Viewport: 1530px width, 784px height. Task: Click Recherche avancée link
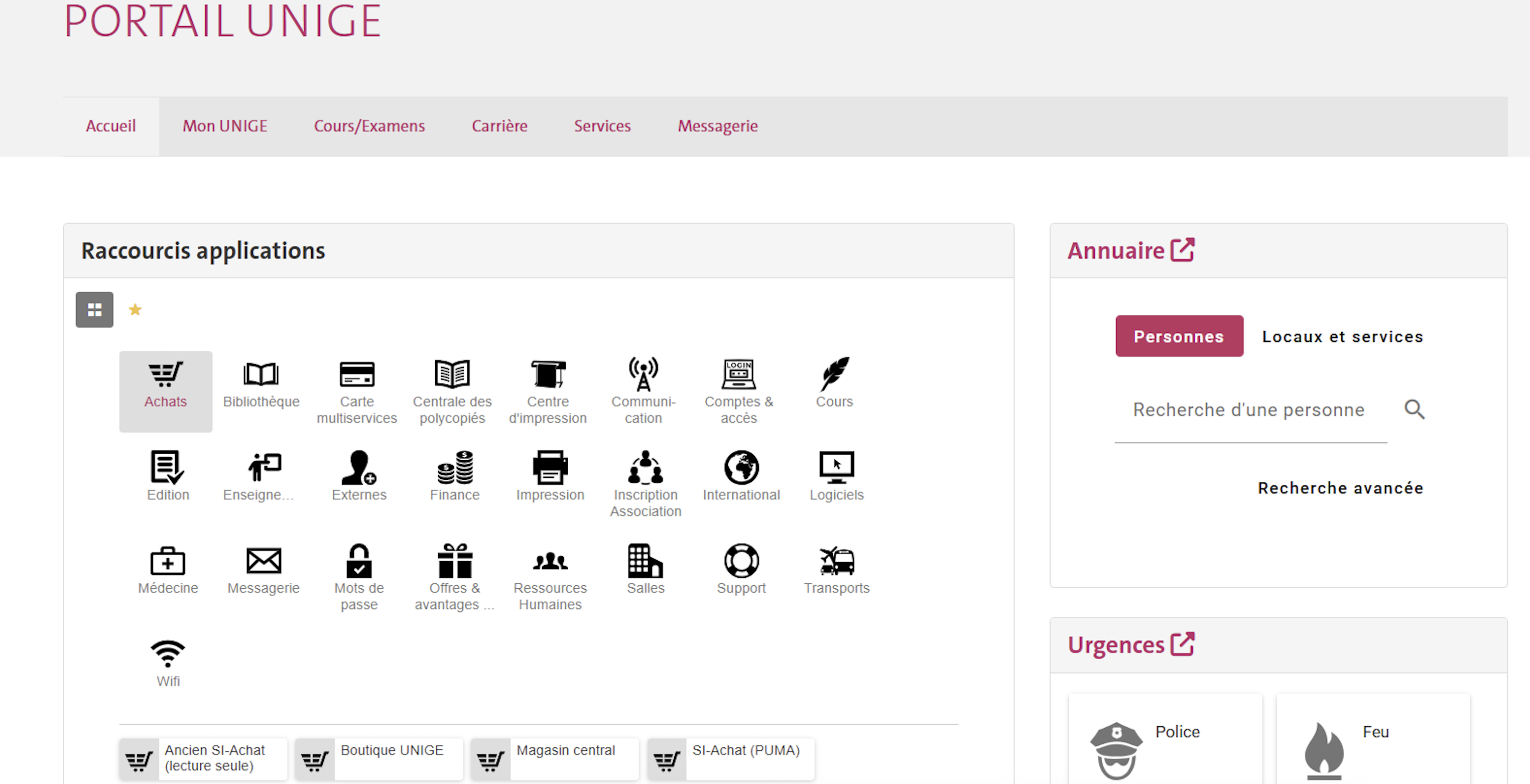(1340, 488)
